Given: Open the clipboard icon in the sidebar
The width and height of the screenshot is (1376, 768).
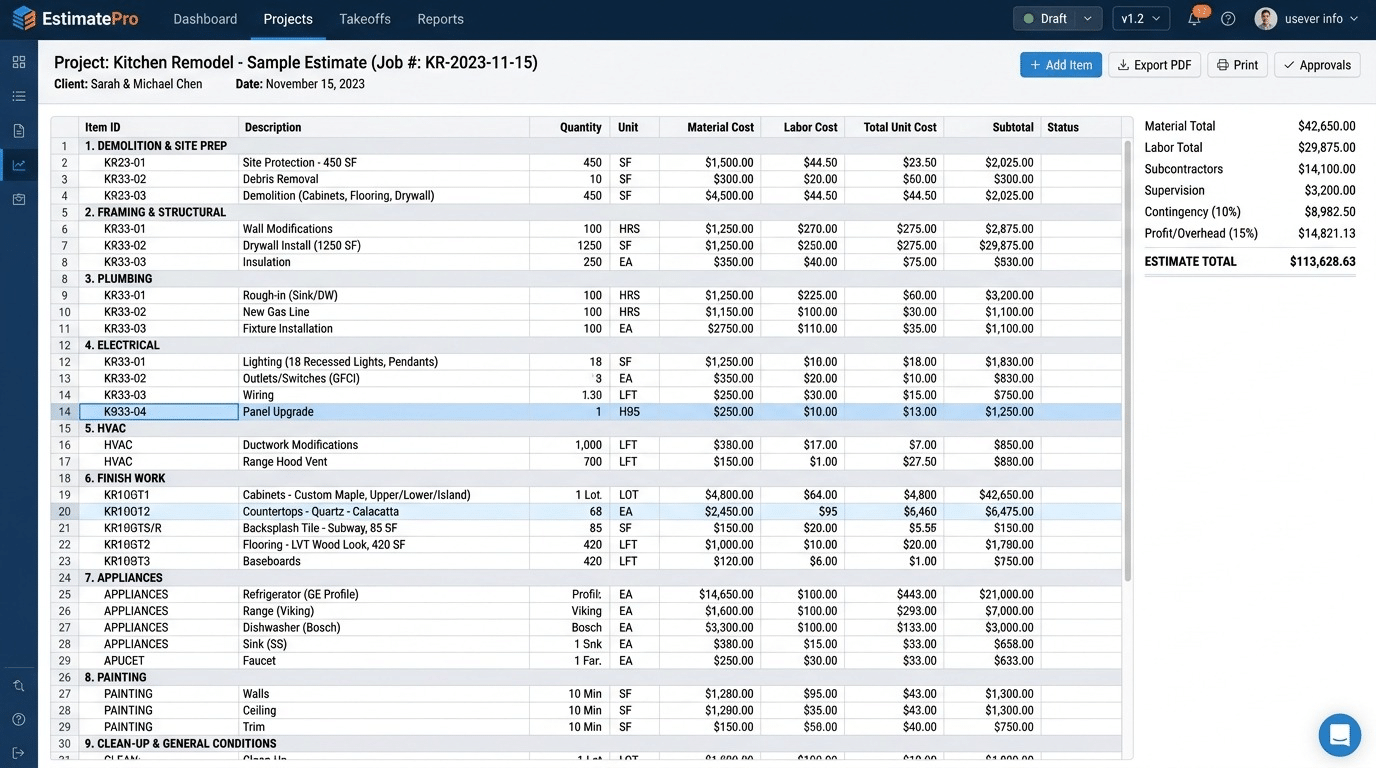Looking at the screenshot, I should click(19, 199).
